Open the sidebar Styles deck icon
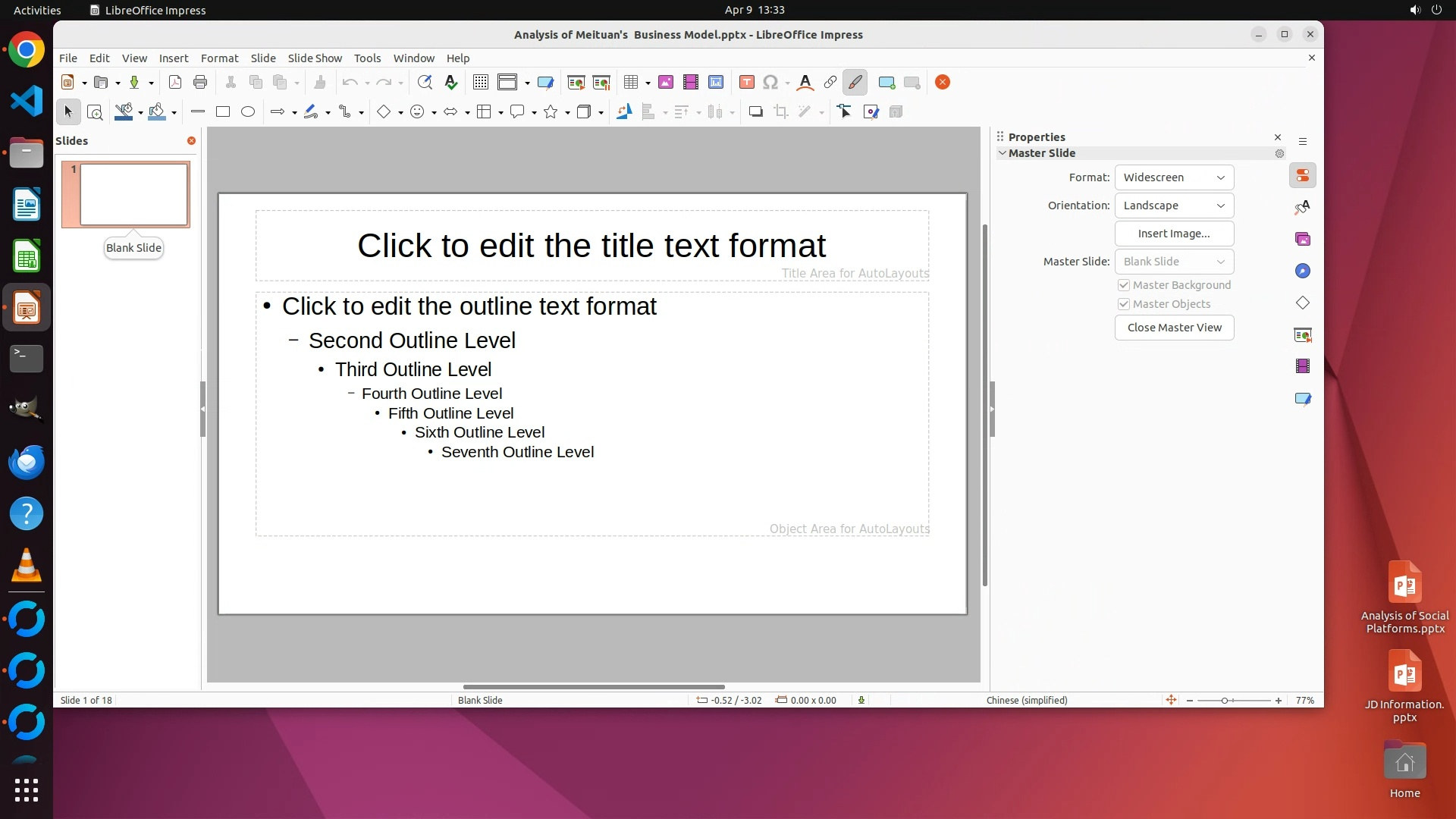Viewport: 1456px width, 819px height. 1303,207
